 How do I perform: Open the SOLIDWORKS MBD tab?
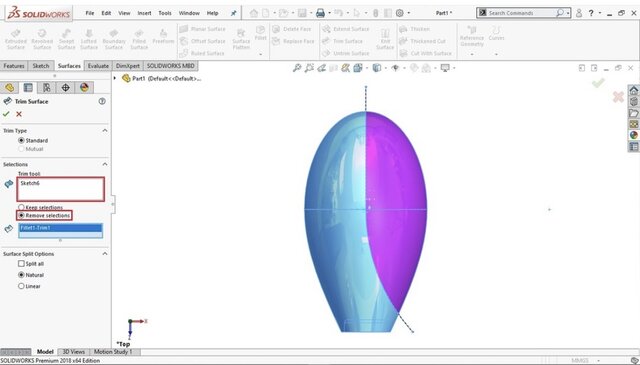pyautogui.click(x=171, y=66)
